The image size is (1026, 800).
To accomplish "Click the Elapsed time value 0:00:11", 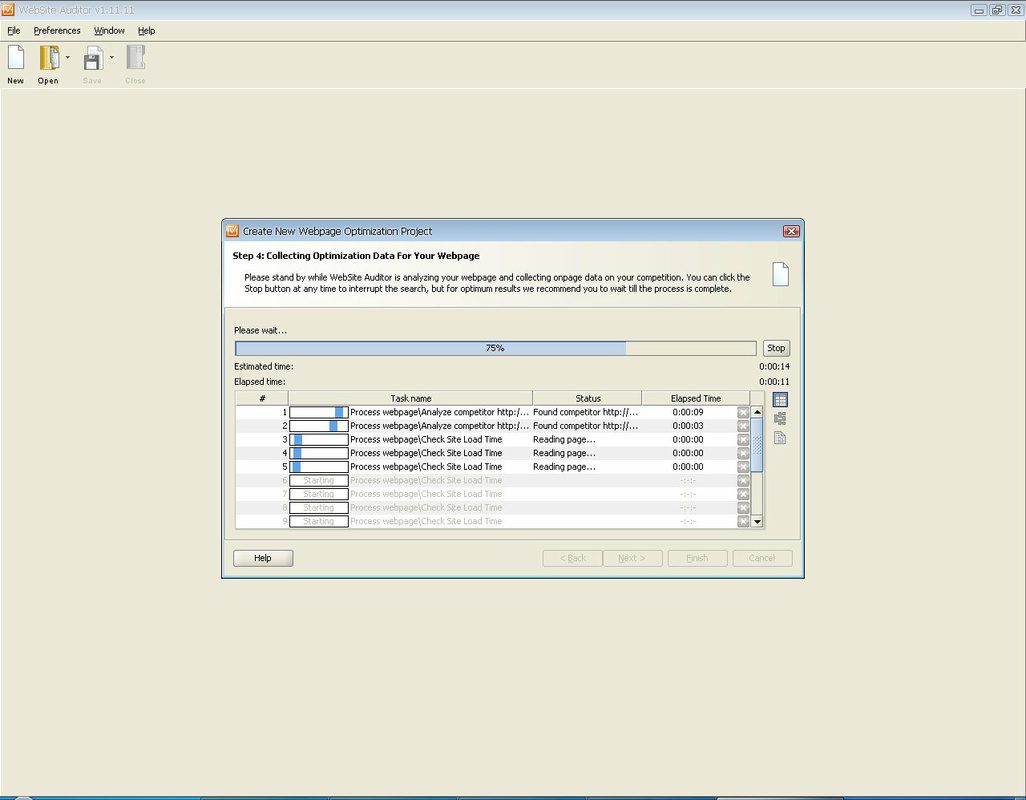I will 774,382.
